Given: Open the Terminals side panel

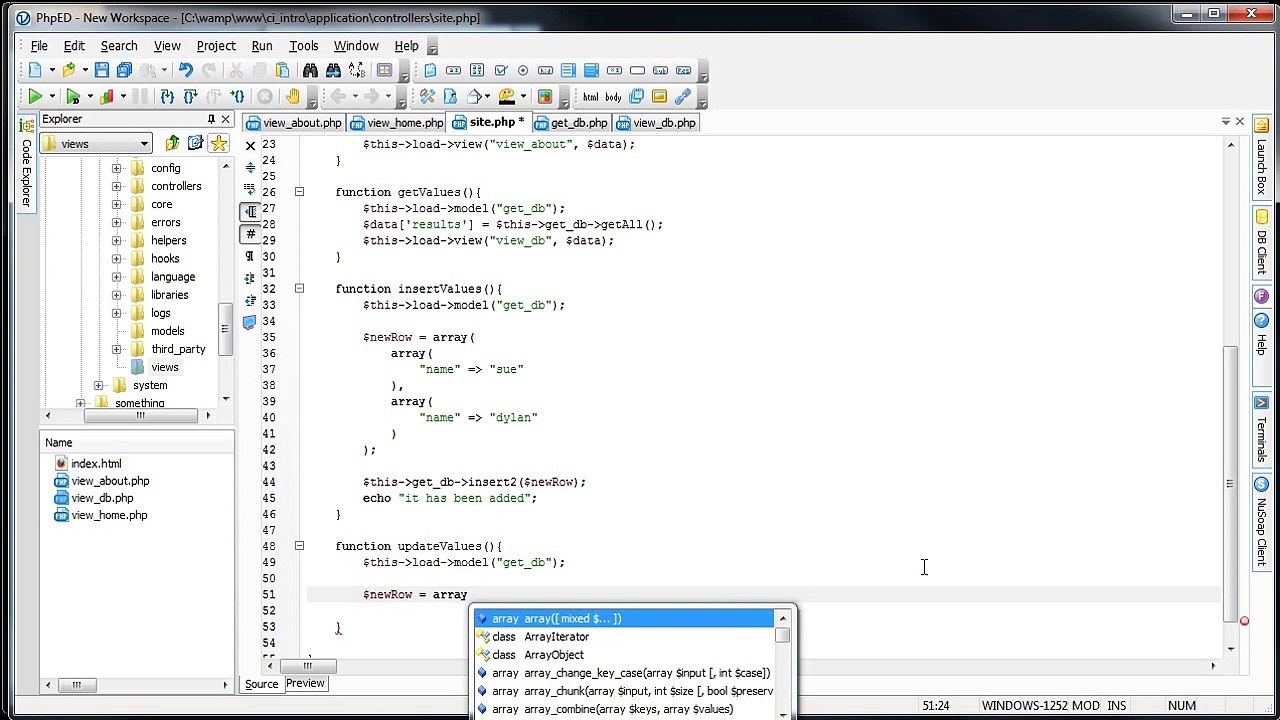Looking at the screenshot, I should coord(1261,430).
